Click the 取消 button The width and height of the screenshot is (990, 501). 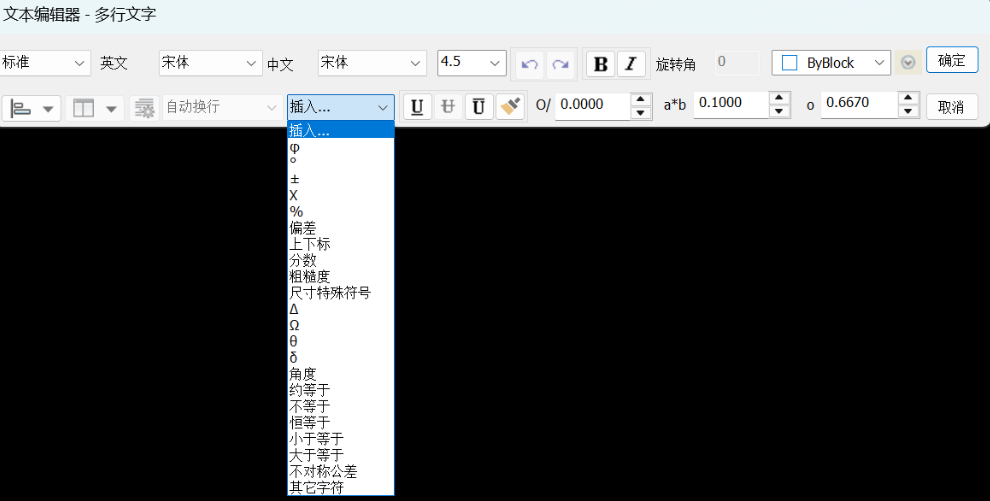click(x=951, y=106)
